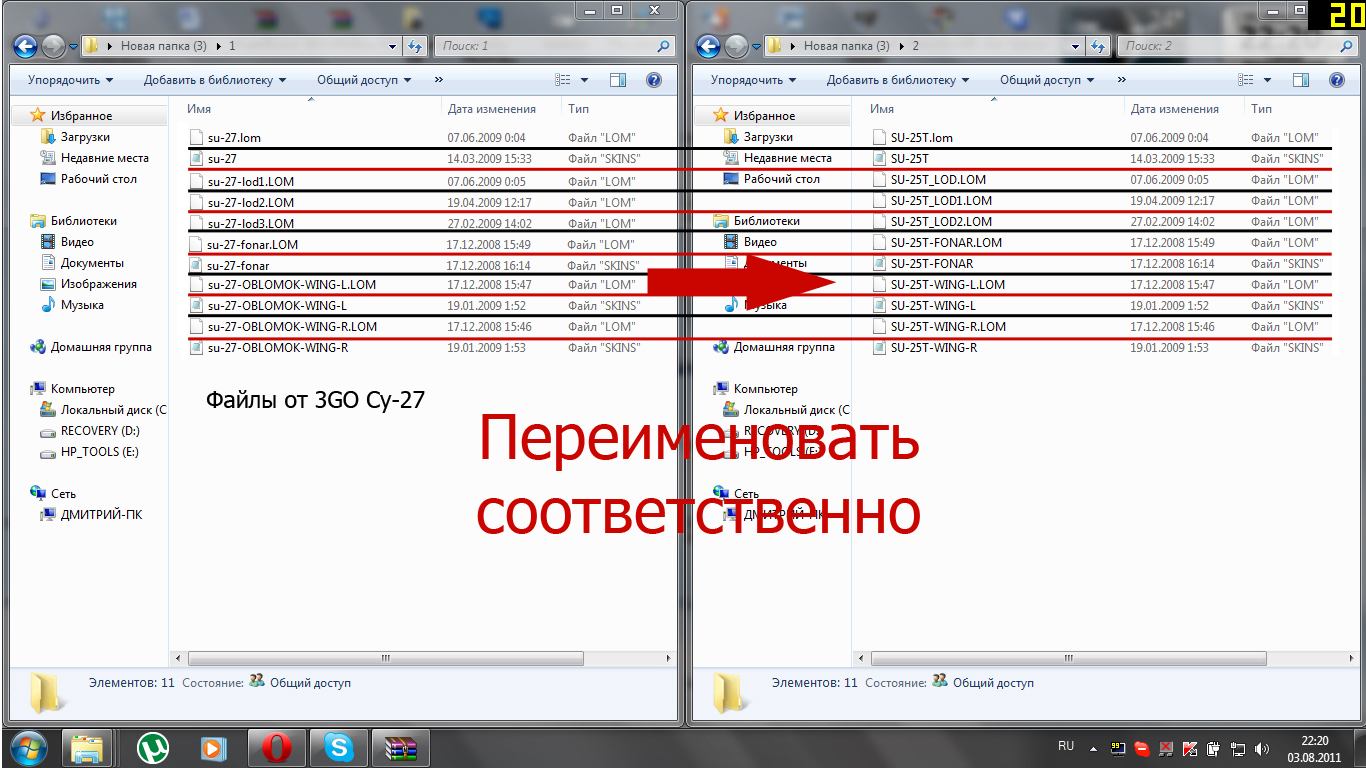Expand toolbar overflow chevron in left window
Viewport: 1366px width, 768px height.
439,80
